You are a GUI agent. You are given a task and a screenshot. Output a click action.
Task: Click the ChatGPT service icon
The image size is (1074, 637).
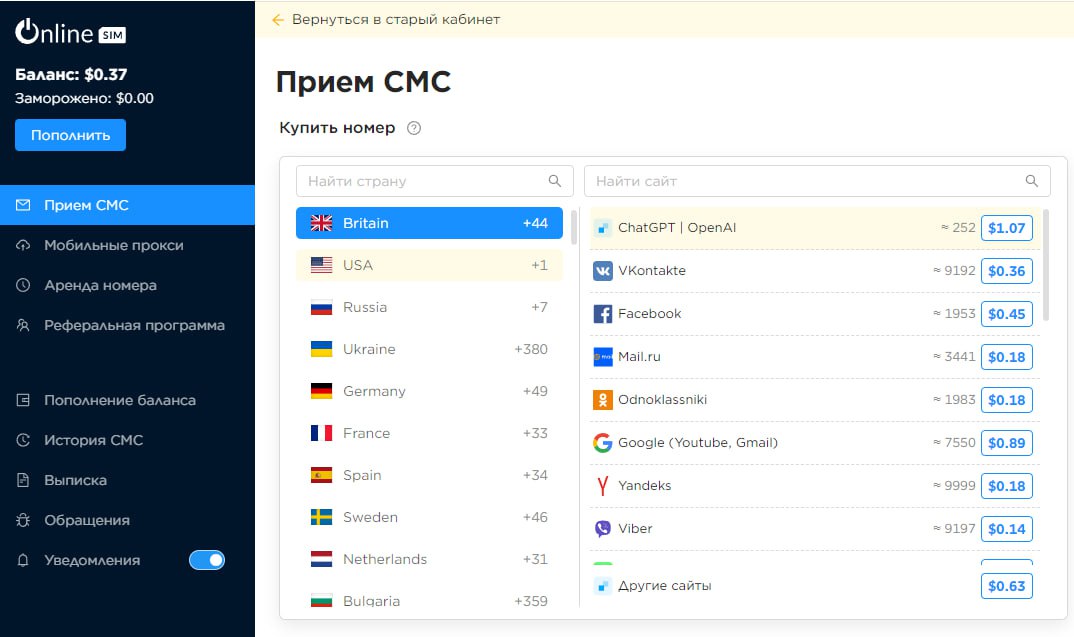[x=602, y=228]
